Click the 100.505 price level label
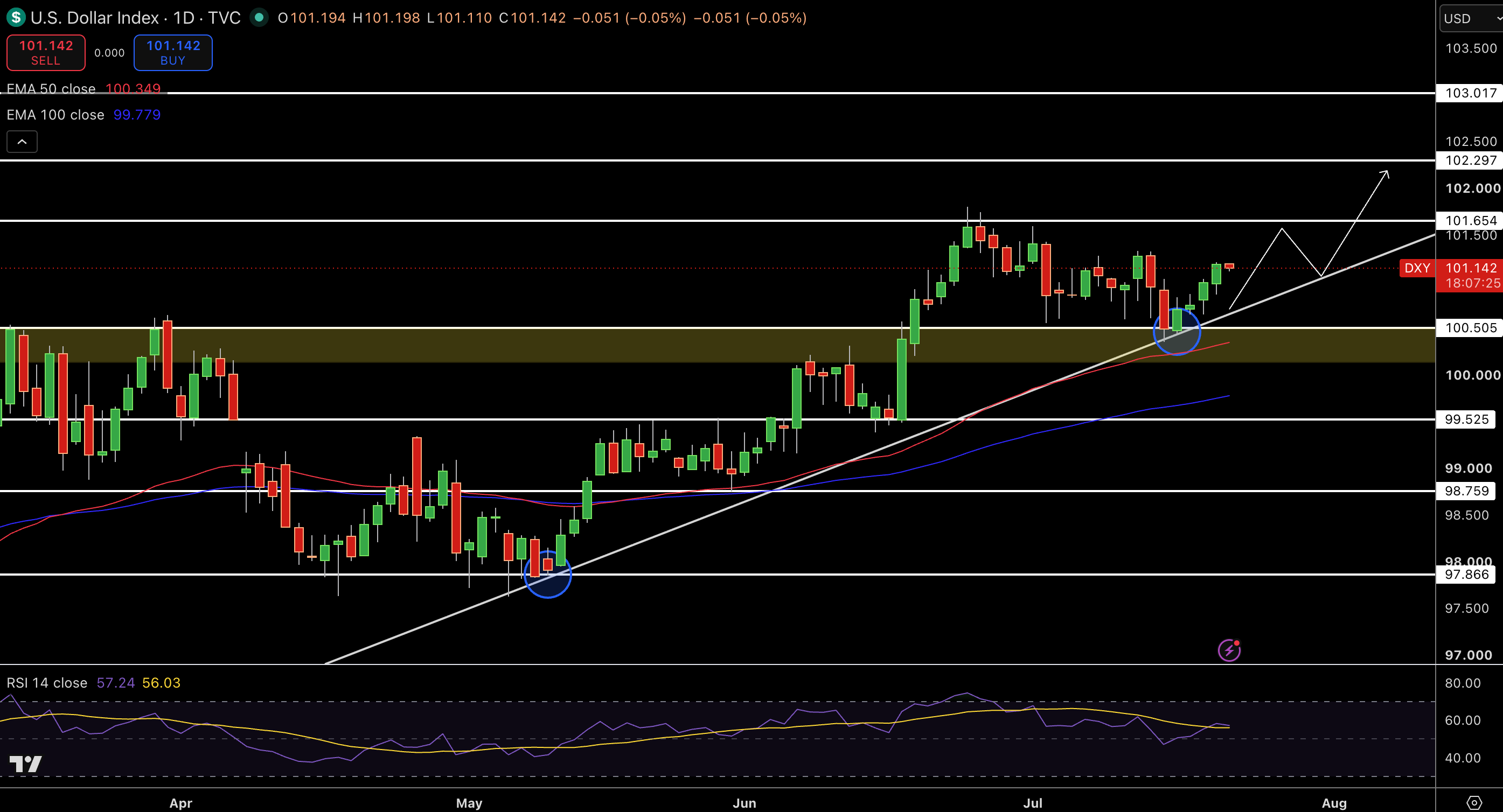The width and height of the screenshot is (1503, 812). tap(1470, 327)
